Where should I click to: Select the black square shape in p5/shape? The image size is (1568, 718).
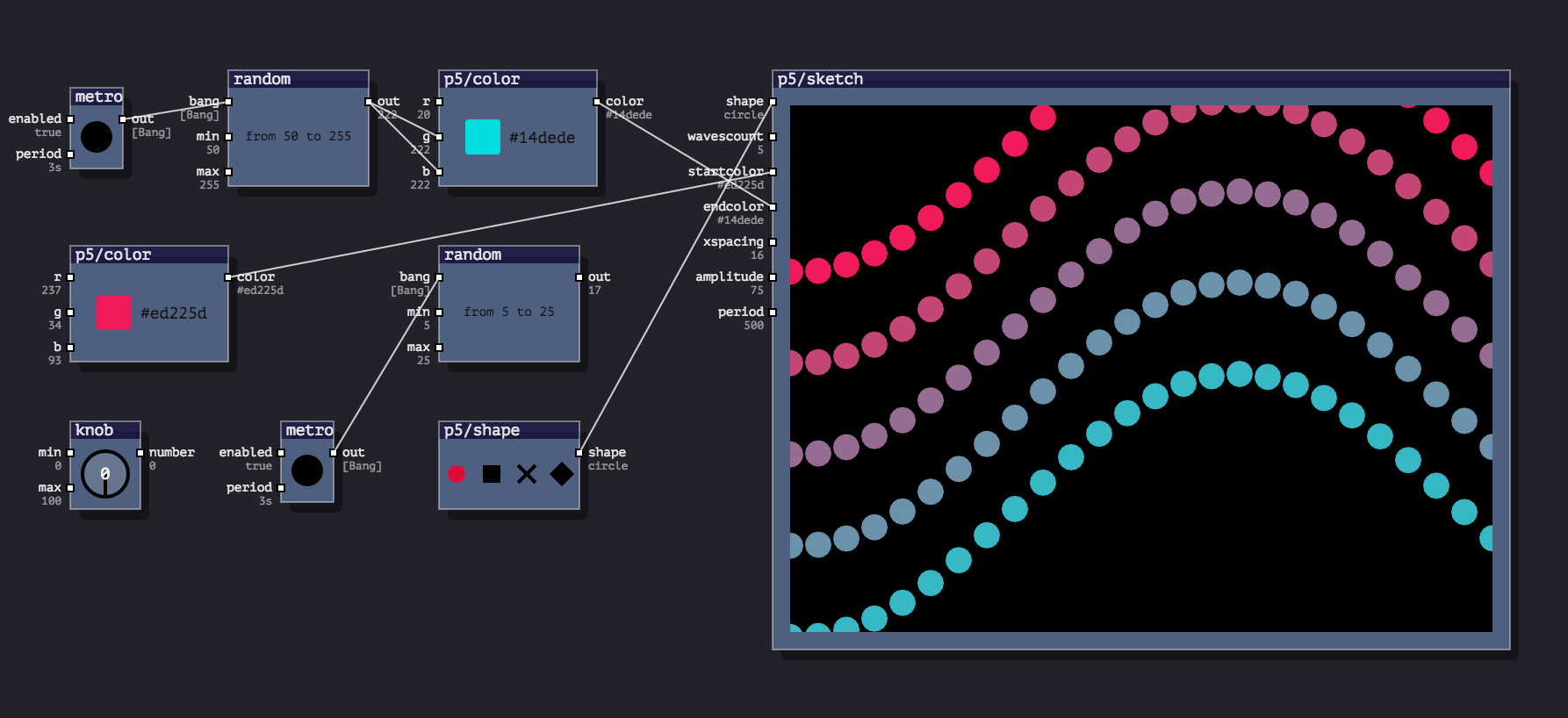(492, 474)
